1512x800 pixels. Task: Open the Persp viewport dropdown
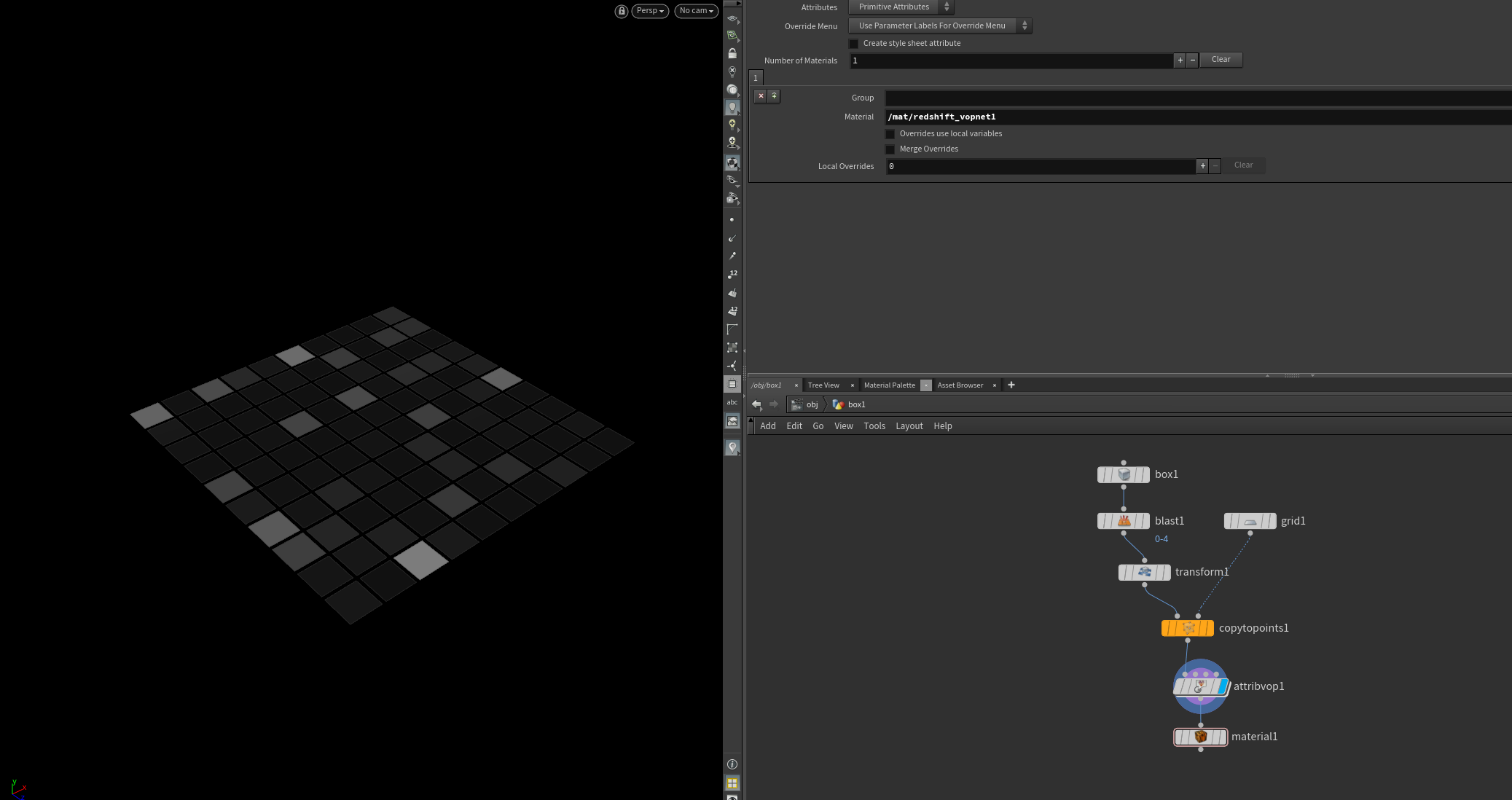(649, 11)
